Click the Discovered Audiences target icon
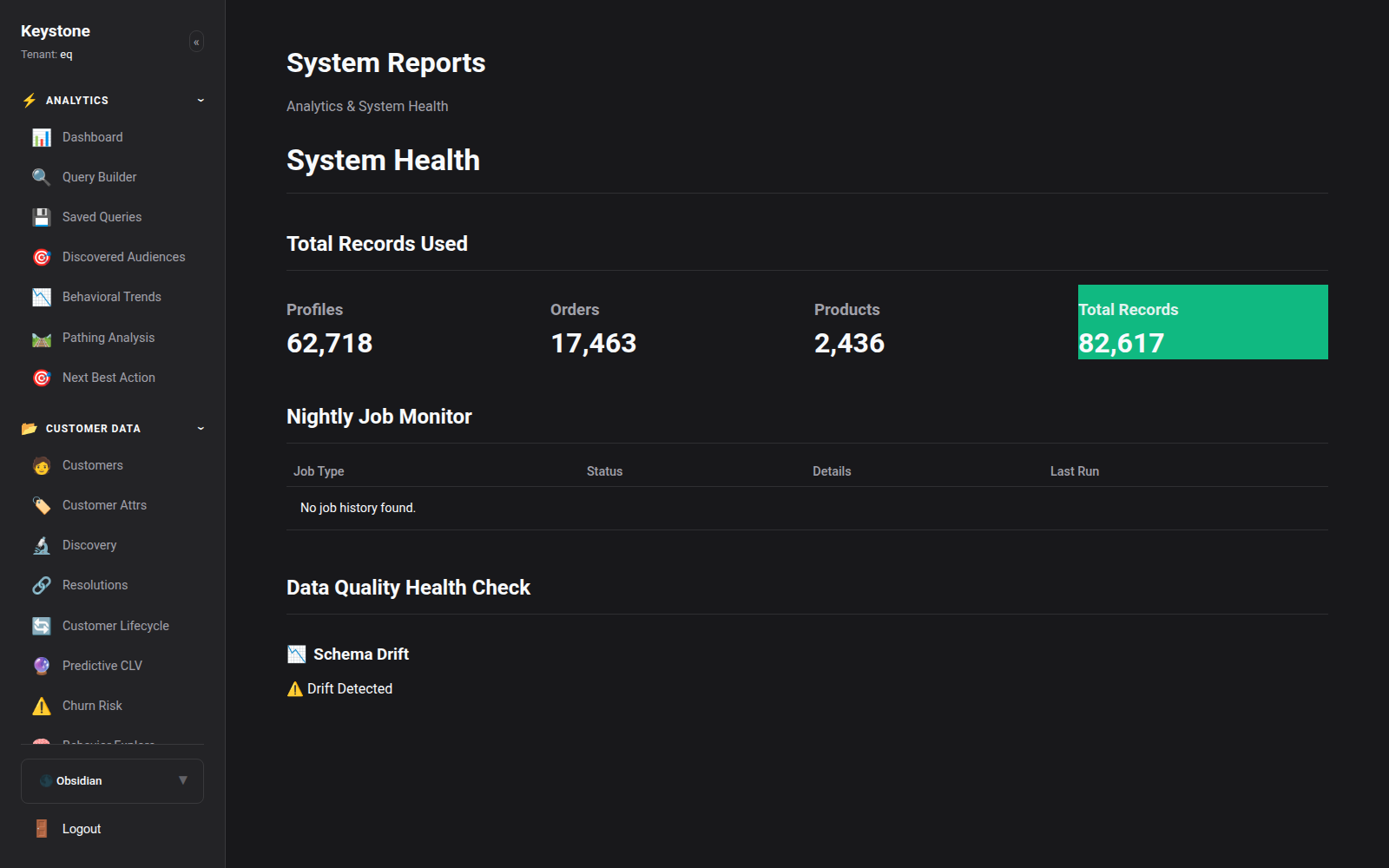Viewport: 1389px width, 868px height. coord(42,257)
